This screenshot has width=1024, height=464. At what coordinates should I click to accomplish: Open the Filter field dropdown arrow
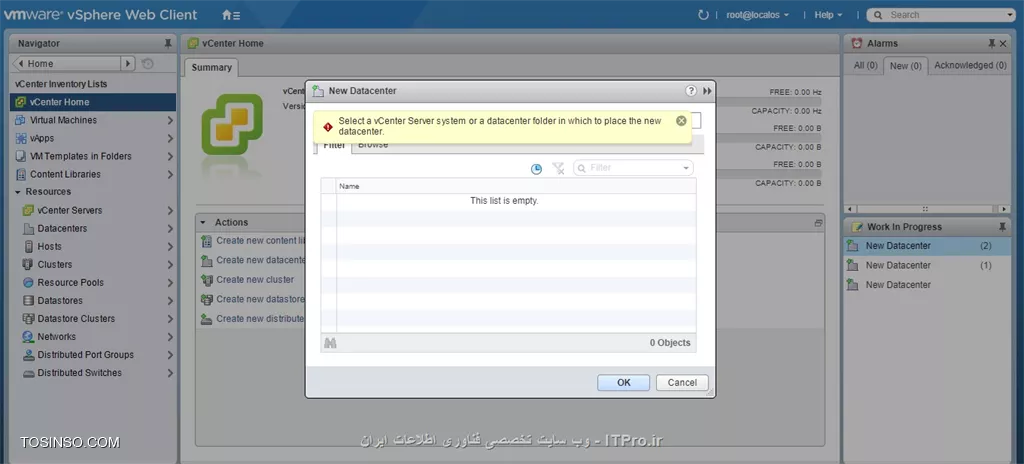click(686, 169)
